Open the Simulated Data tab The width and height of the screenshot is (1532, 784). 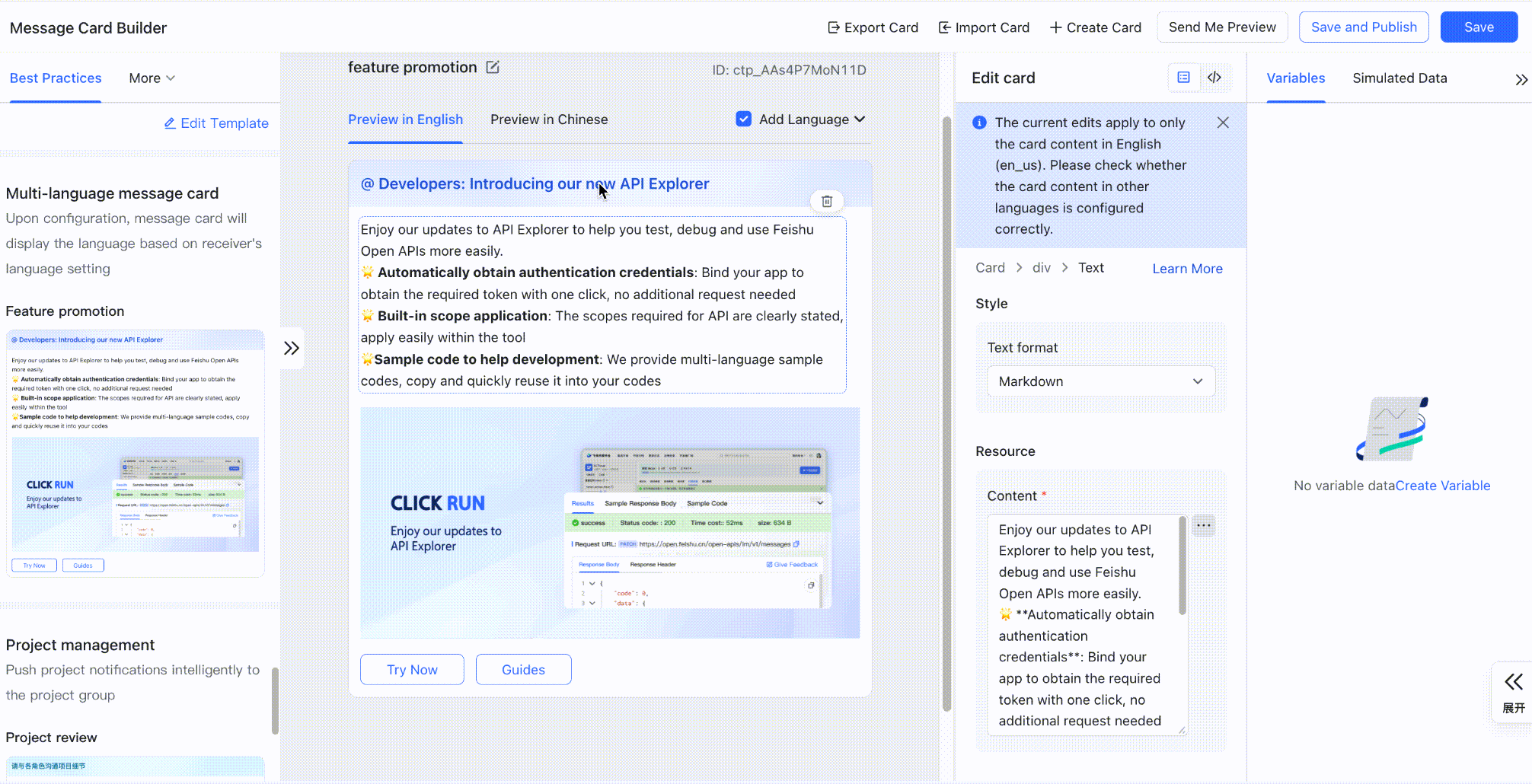click(x=1399, y=78)
